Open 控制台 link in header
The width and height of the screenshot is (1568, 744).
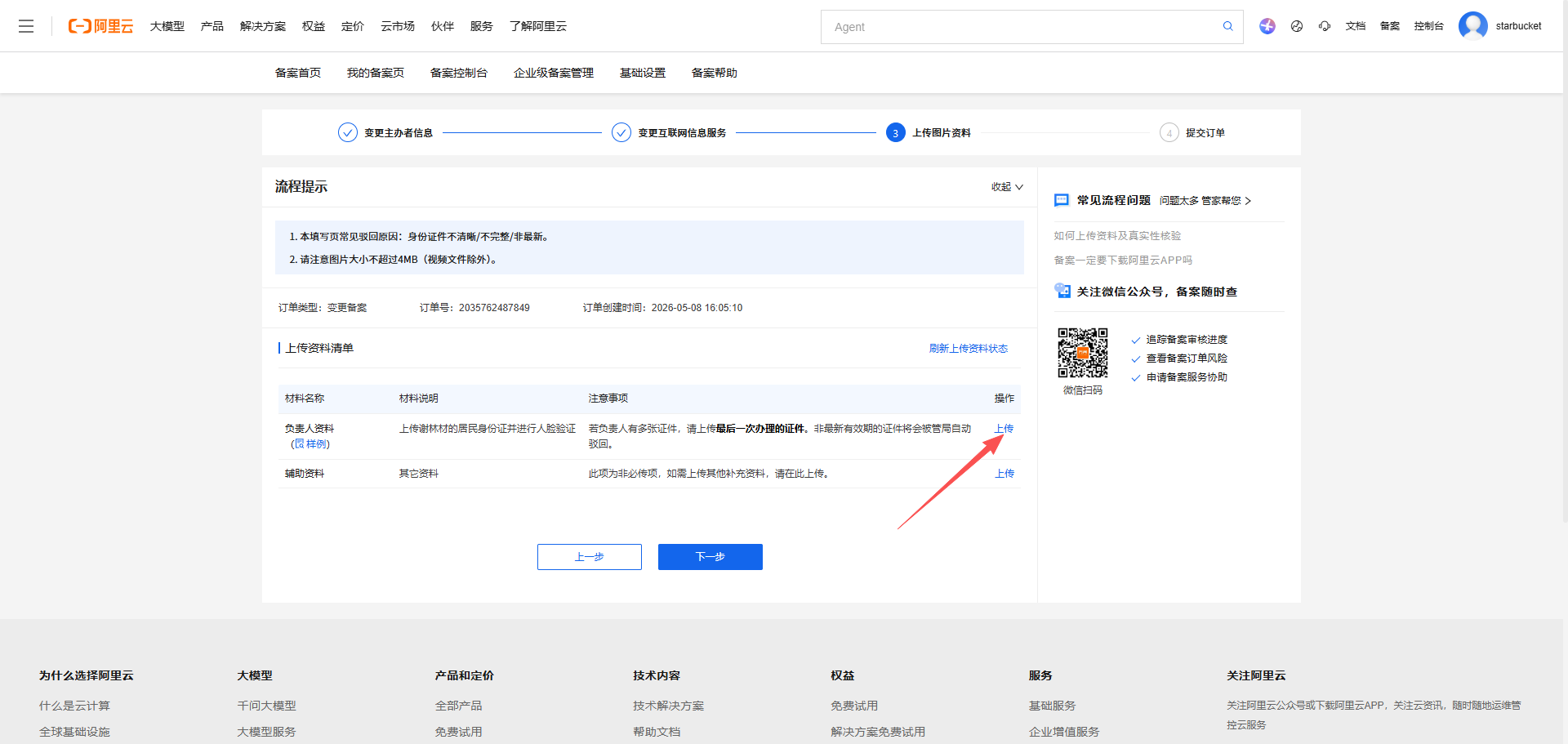[1429, 26]
